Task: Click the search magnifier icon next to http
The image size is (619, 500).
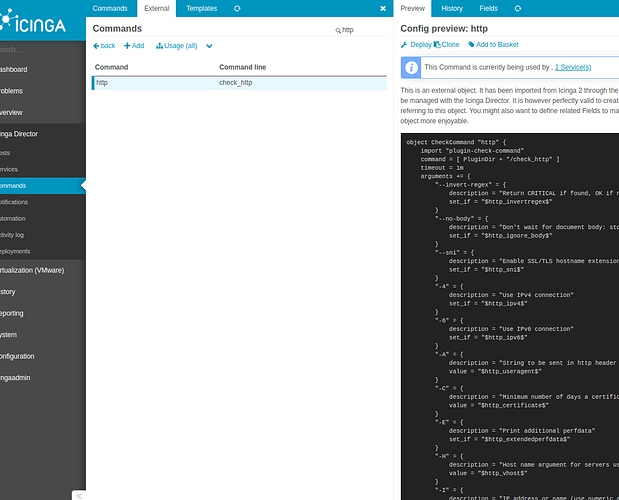Action: click(338, 30)
